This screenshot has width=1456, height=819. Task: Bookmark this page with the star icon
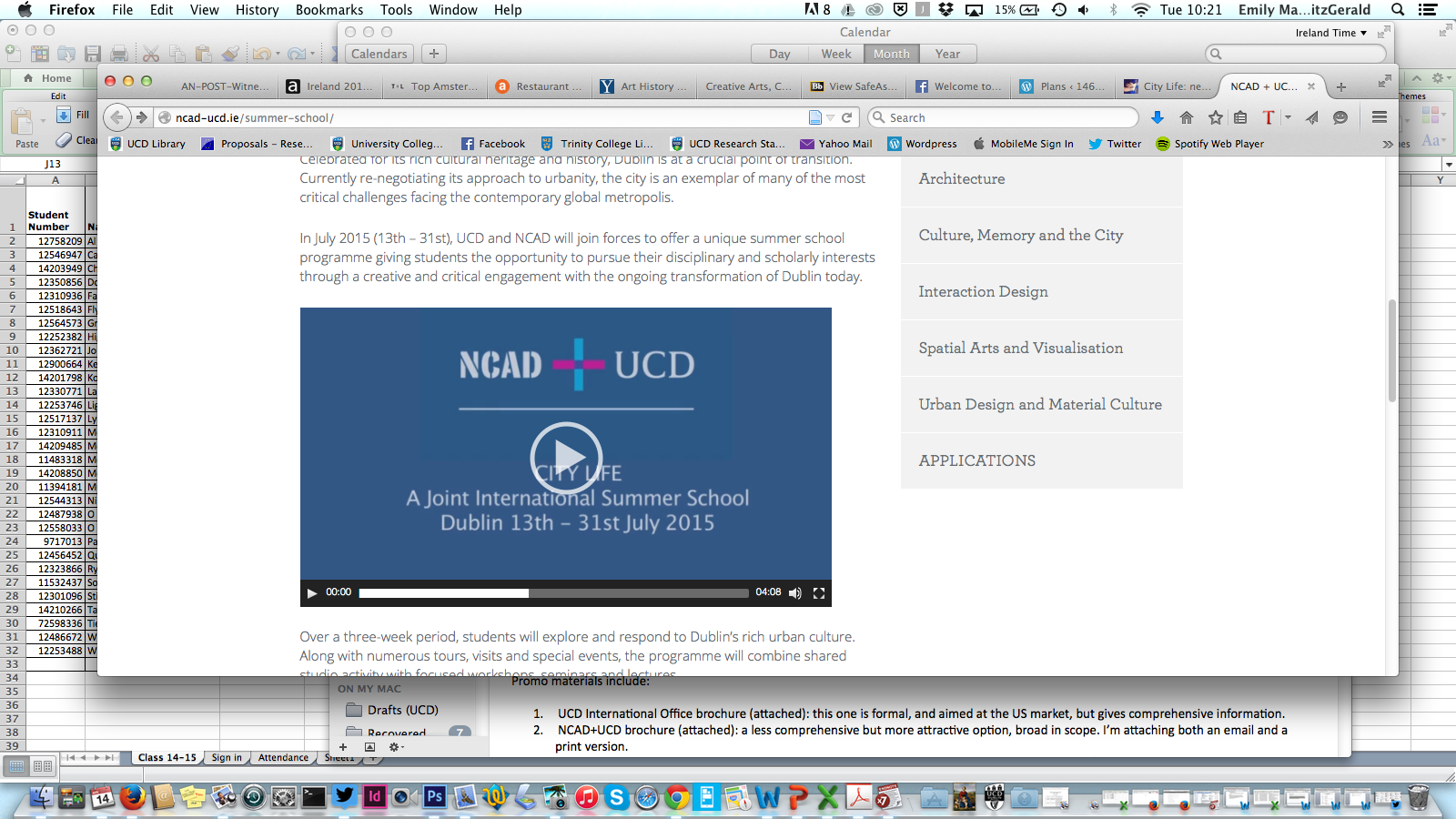[1215, 117]
